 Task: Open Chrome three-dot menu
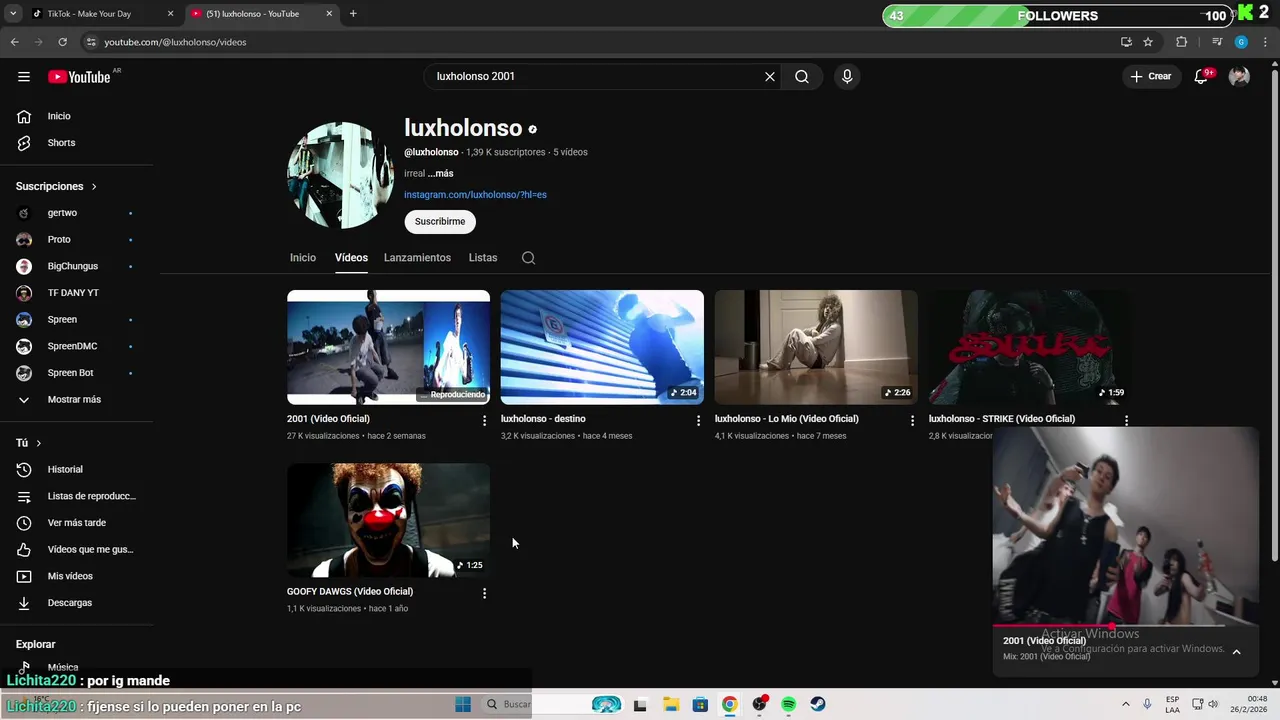coord(1265,42)
